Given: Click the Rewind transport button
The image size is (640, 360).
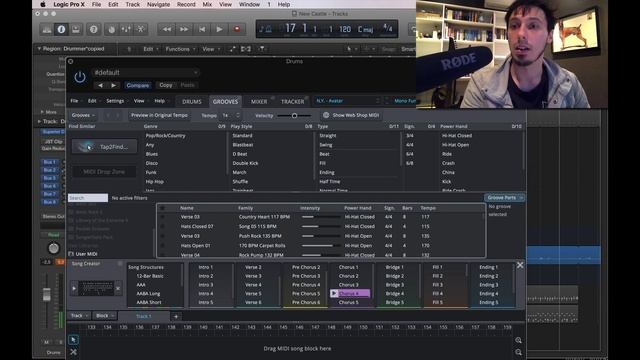Looking at the screenshot, I should 167,29.
